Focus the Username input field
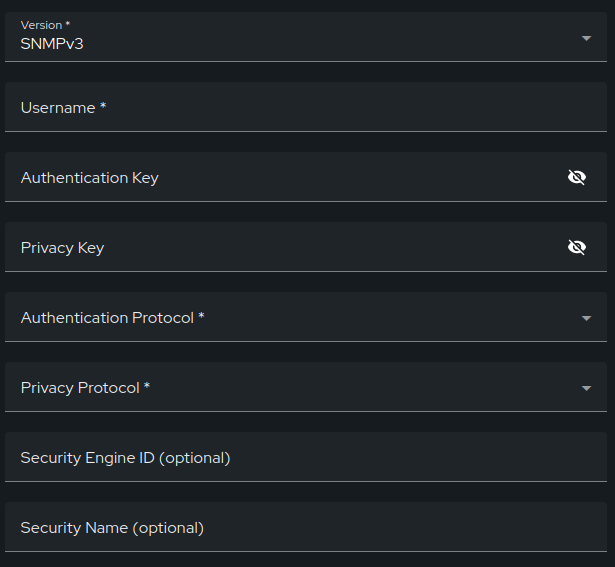The image size is (615, 567). 306,107
